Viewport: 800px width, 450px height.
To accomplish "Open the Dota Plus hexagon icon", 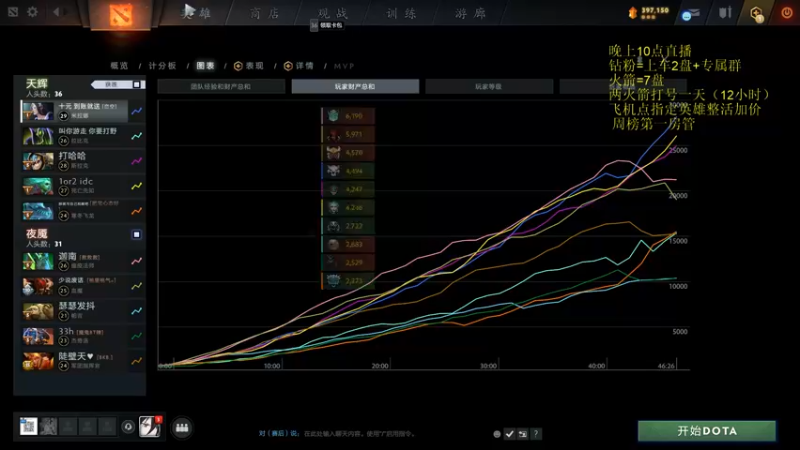I will [757, 13].
